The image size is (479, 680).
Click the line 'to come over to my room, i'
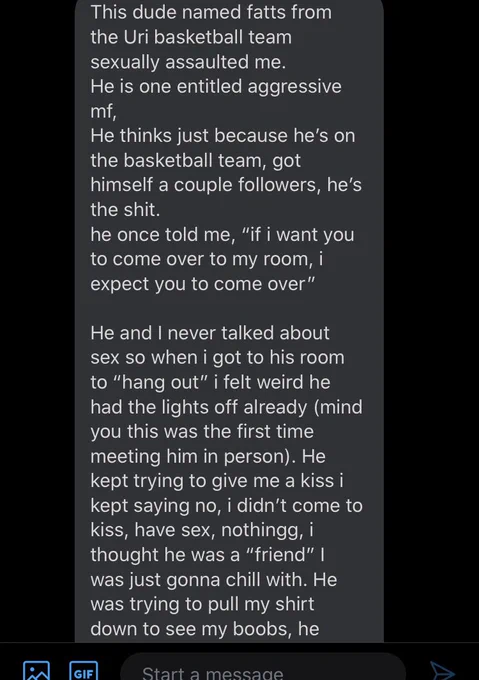coord(207,259)
